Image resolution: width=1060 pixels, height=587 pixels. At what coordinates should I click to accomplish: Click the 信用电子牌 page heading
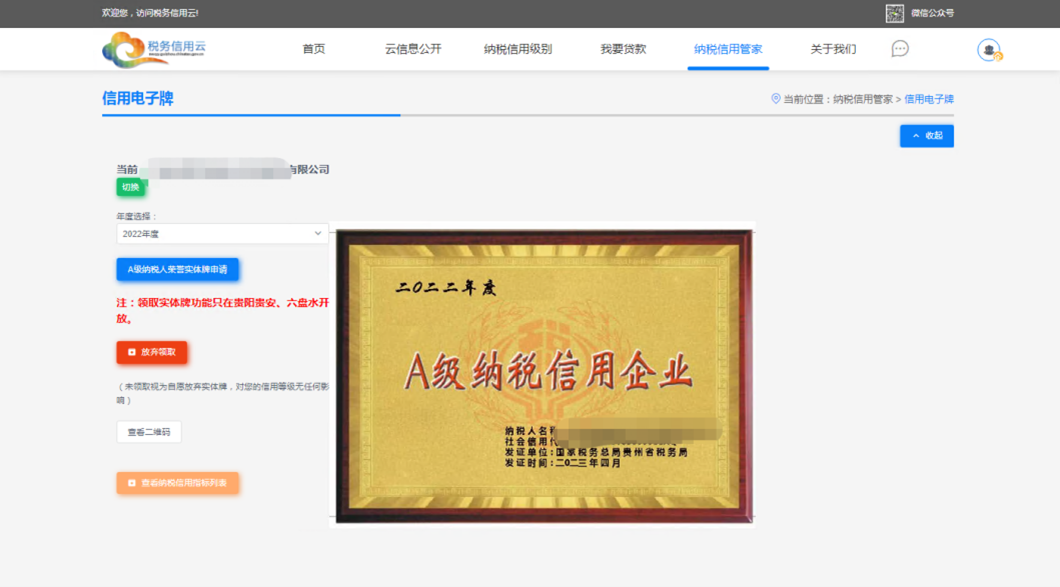[x=138, y=98]
